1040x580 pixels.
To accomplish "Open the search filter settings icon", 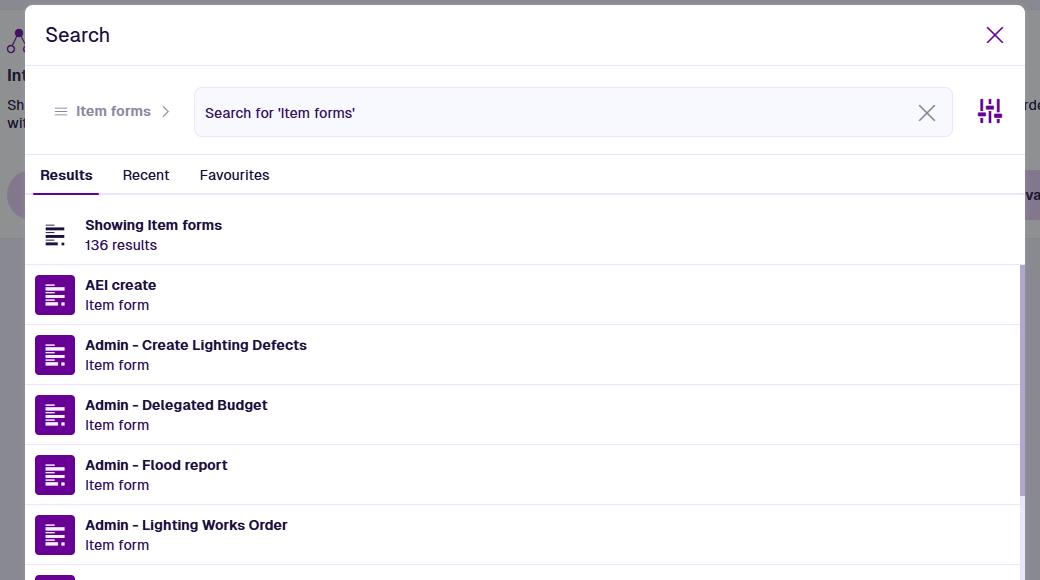I will pyautogui.click(x=989, y=111).
